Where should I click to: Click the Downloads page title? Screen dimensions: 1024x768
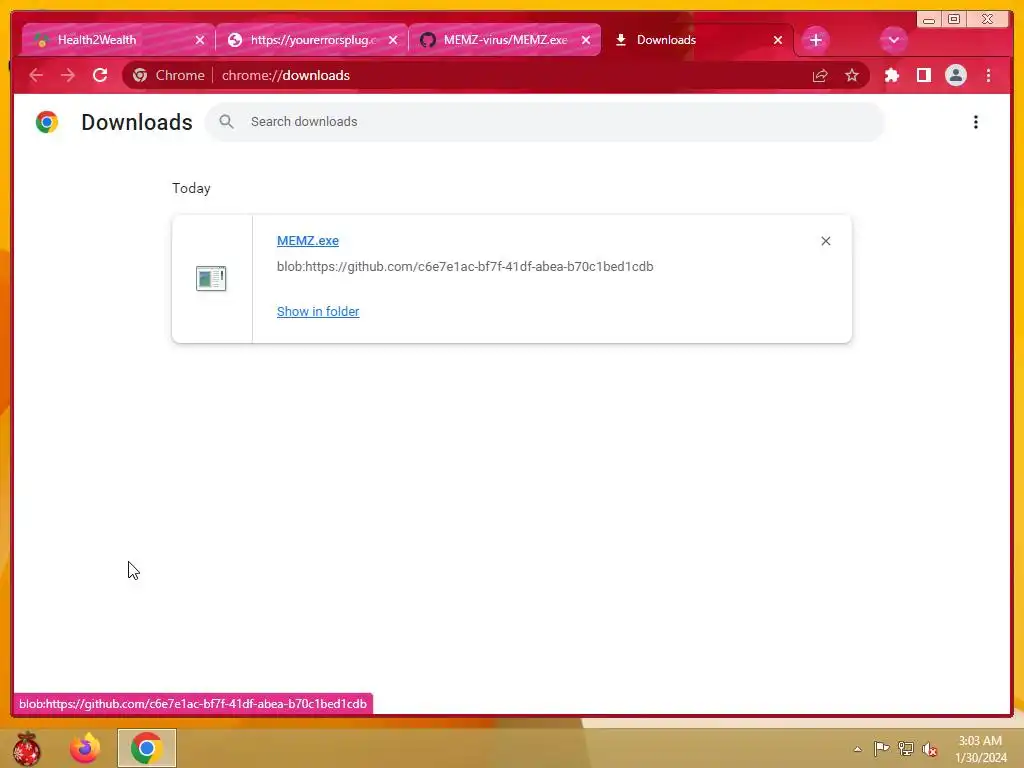(137, 122)
